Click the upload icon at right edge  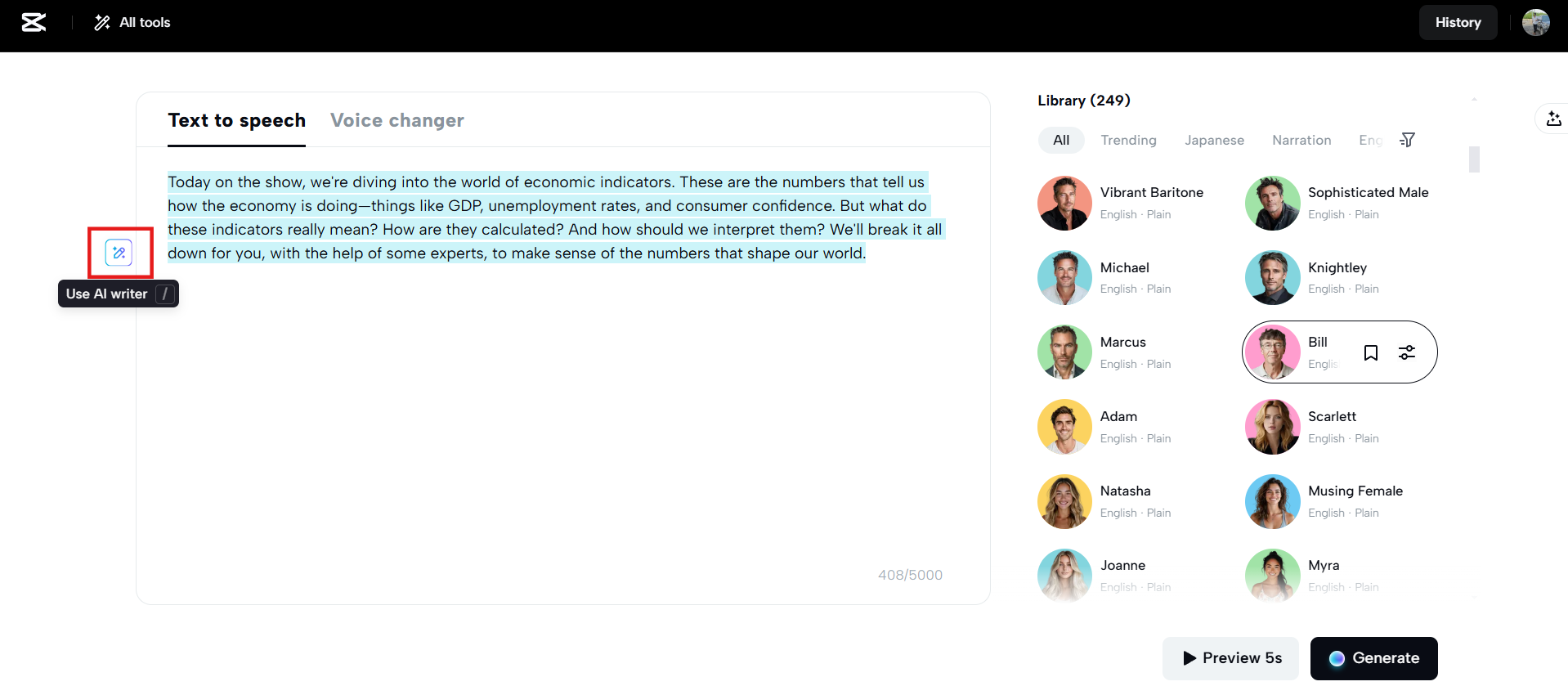pyautogui.click(x=1553, y=119)
